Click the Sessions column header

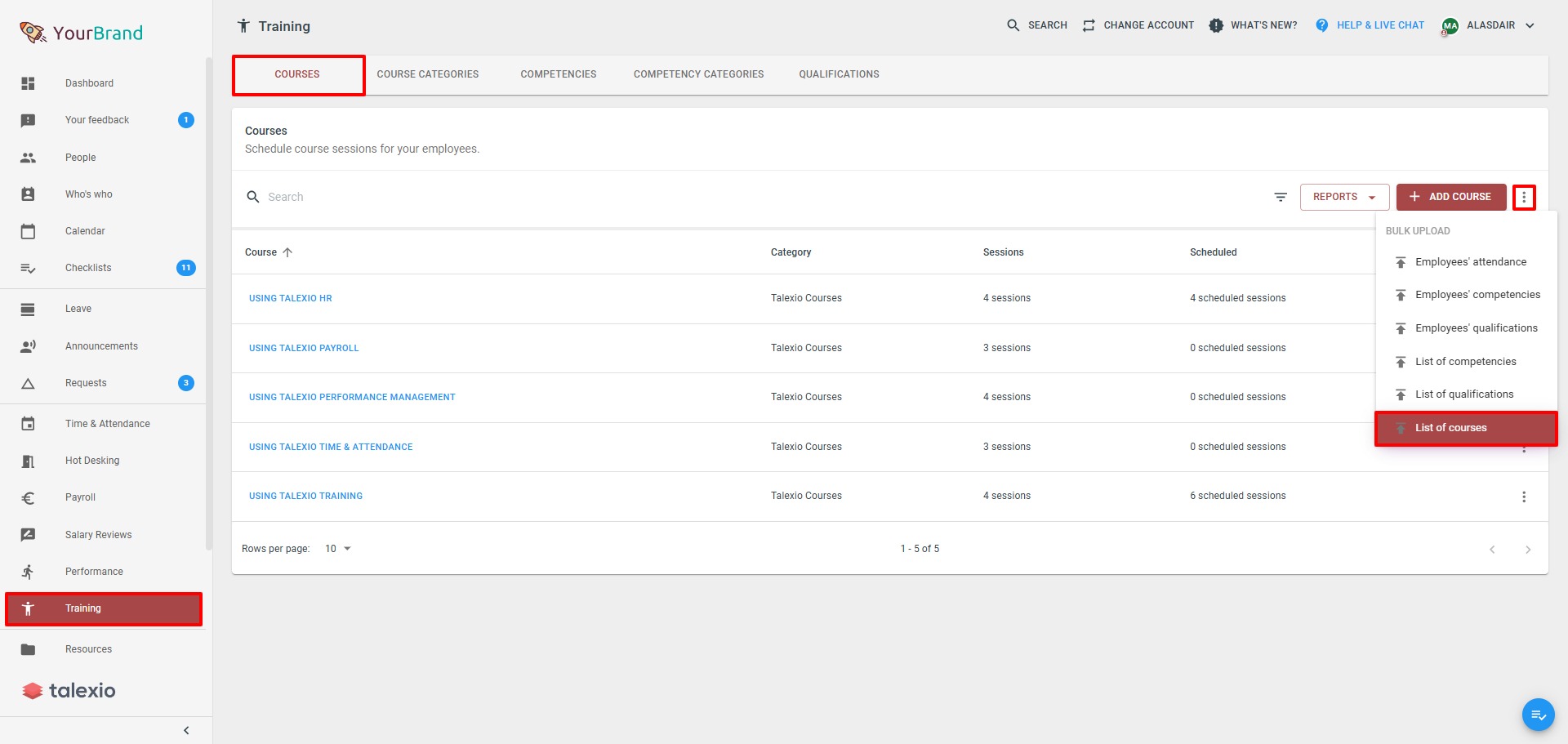(x=1003, y=252)
